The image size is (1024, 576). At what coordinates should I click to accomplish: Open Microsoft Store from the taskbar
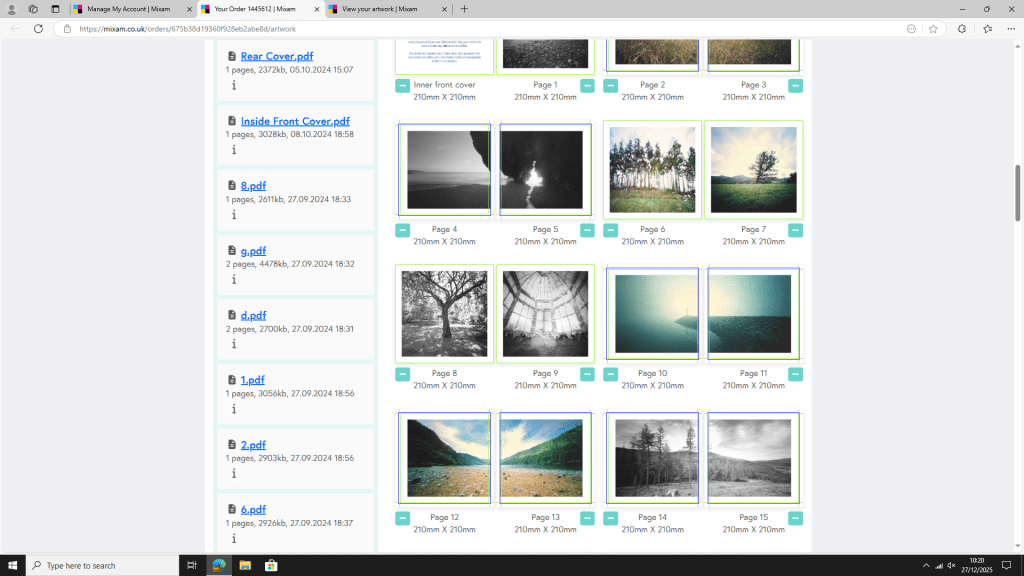pyautogui.click(x=271, y=565)
